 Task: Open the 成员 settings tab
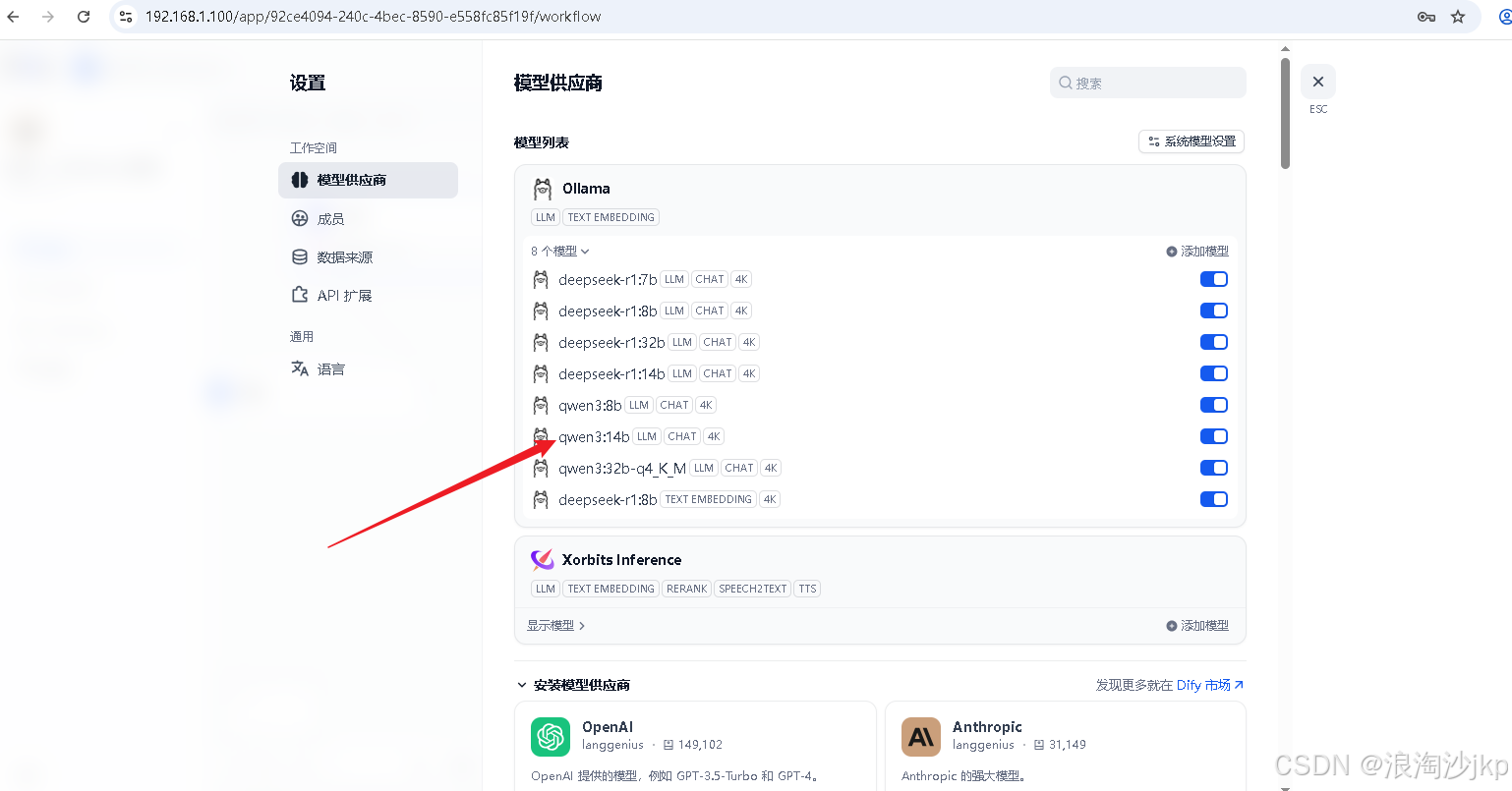(x=369, y=219)
